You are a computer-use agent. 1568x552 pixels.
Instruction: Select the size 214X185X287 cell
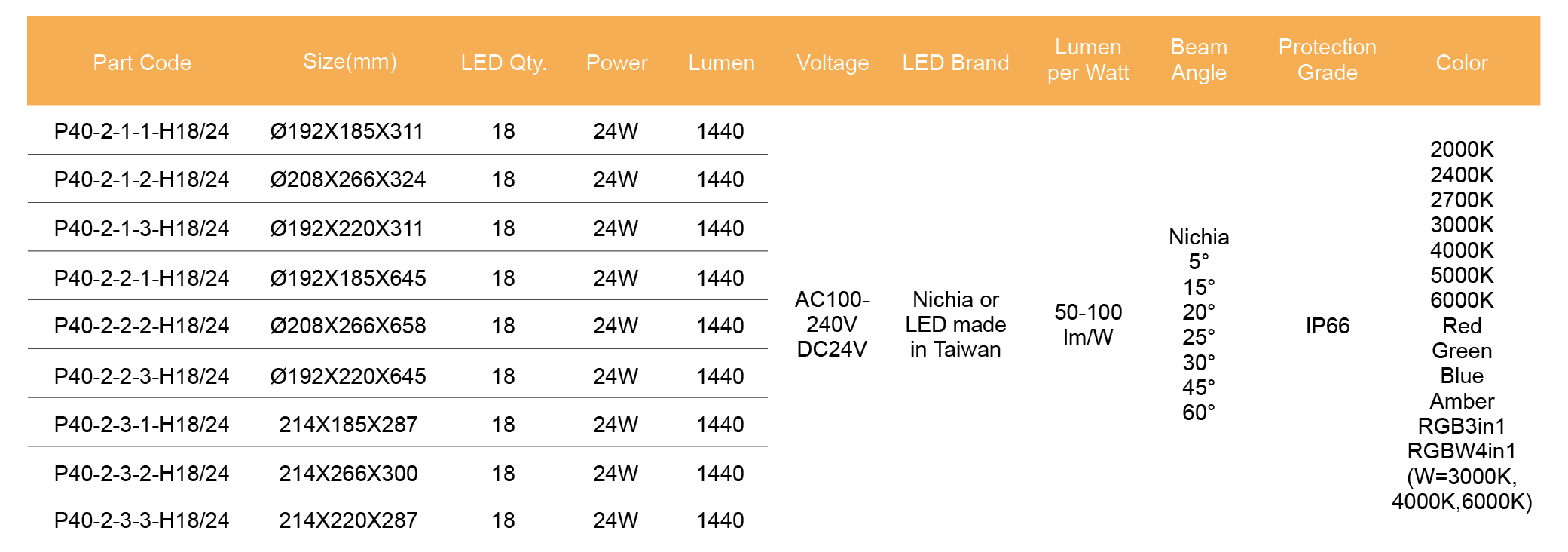click(348, 425)
